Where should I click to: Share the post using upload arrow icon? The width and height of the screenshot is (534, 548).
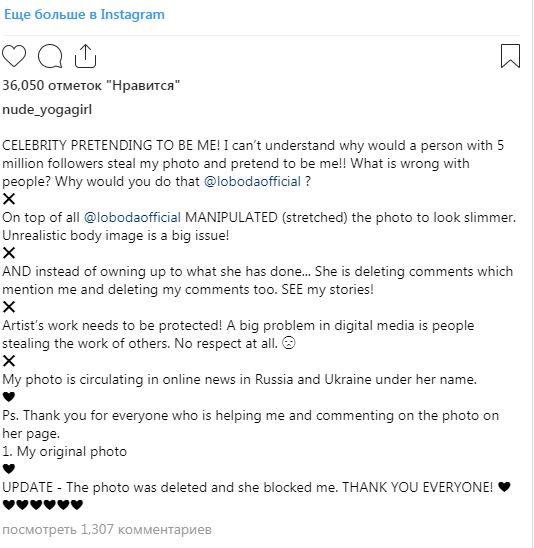pos(85,56)
